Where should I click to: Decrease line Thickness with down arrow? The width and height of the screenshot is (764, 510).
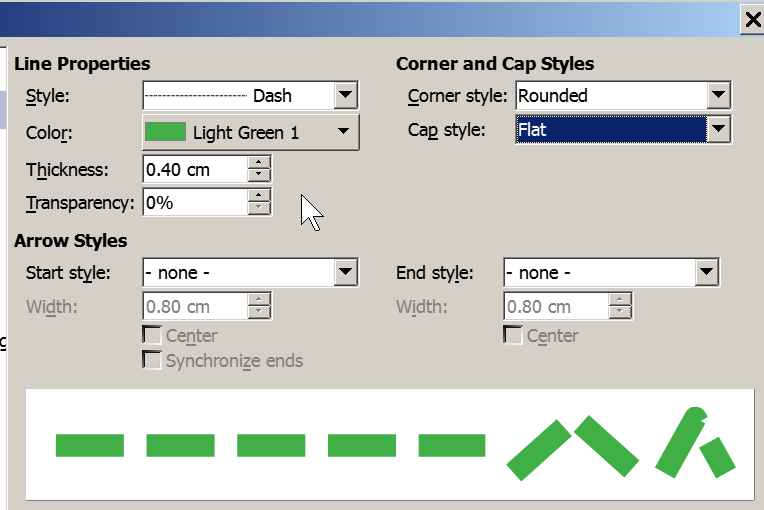coord(259,175)
